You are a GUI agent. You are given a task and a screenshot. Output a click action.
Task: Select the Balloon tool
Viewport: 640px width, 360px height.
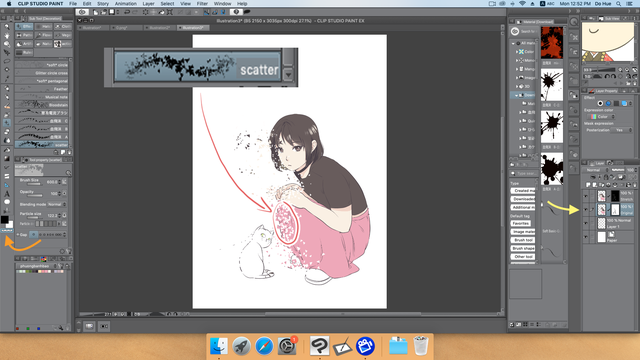tap(7, 202)
